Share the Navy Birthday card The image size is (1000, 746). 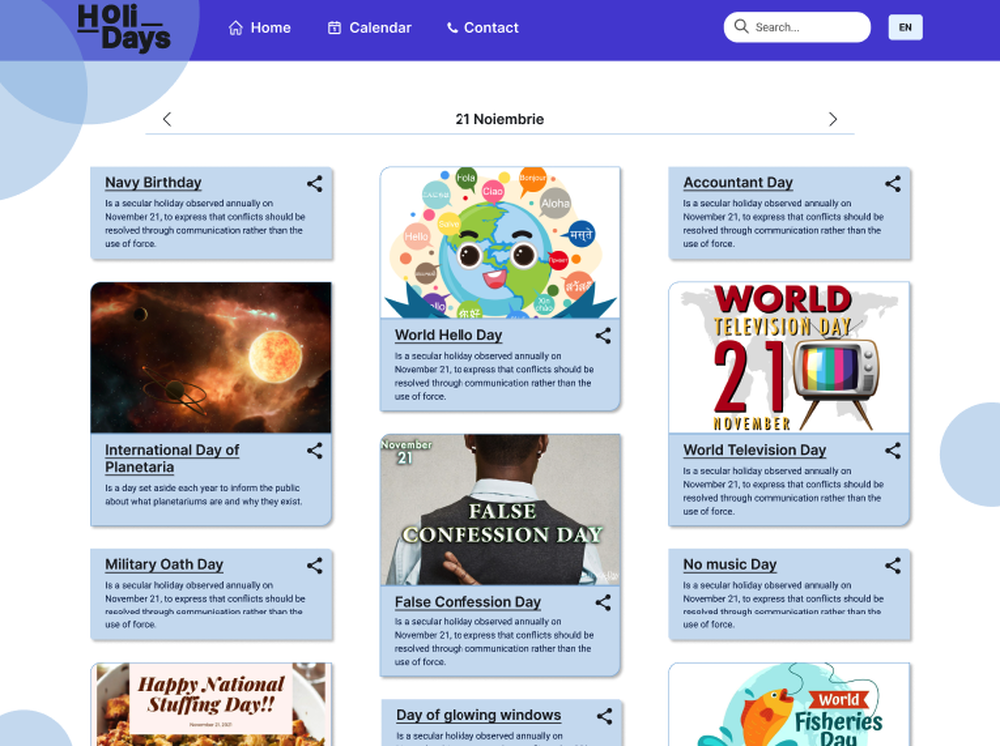tap(314, 184)
